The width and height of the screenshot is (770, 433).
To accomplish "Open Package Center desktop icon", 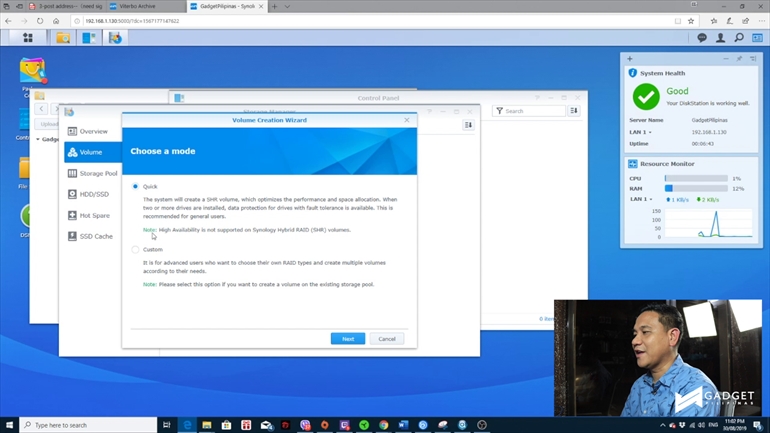I will (x=32, y=71).
